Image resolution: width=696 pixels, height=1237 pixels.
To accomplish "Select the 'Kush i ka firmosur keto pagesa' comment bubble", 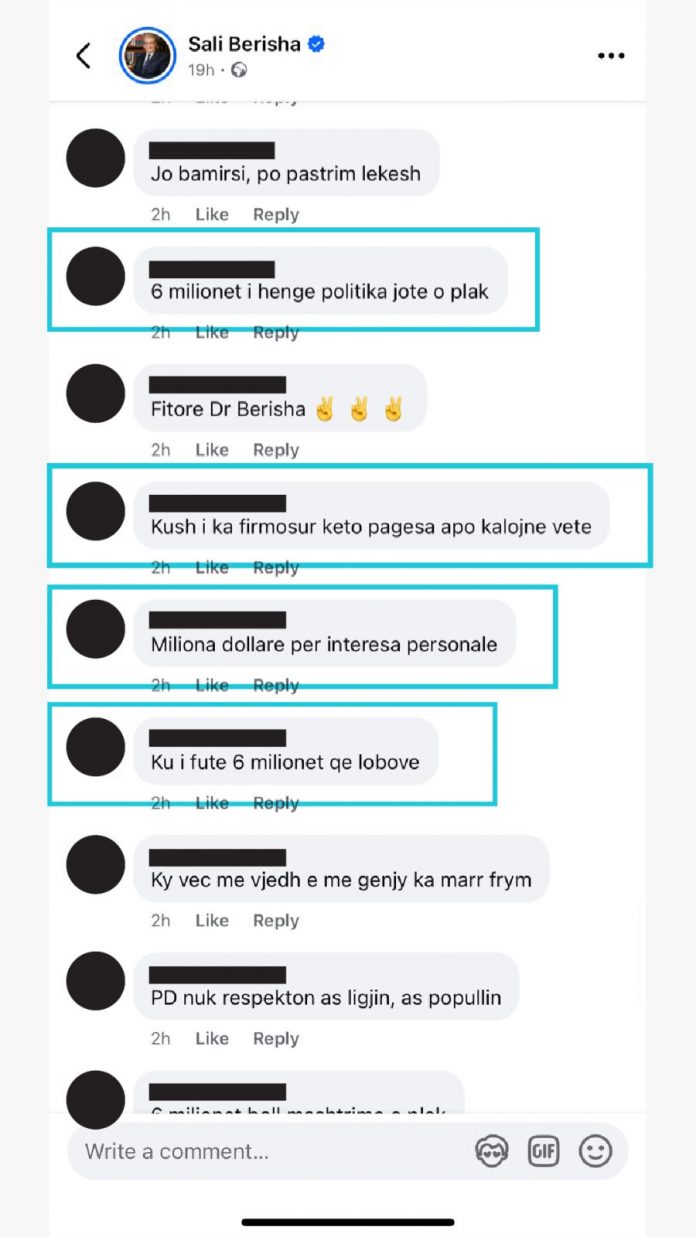I will click(x=371, y=514).
